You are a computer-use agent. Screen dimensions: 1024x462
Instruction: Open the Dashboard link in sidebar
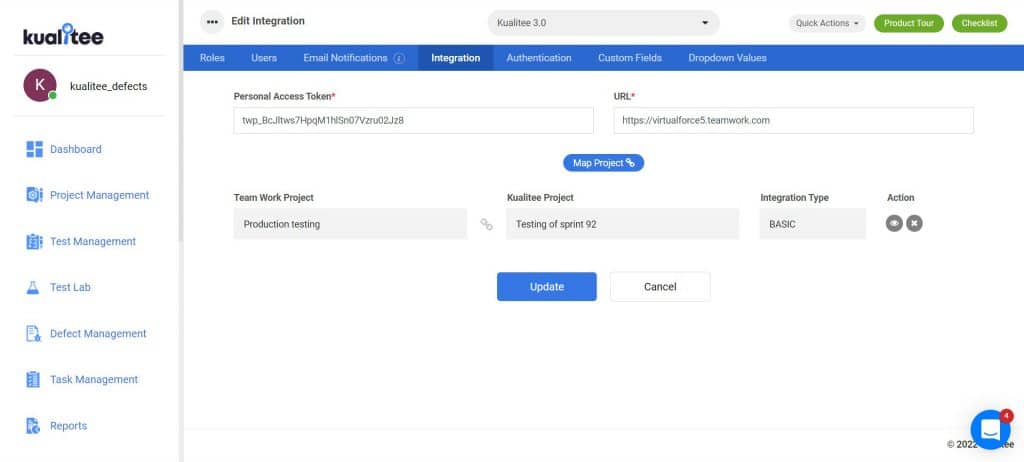point(76,149)
